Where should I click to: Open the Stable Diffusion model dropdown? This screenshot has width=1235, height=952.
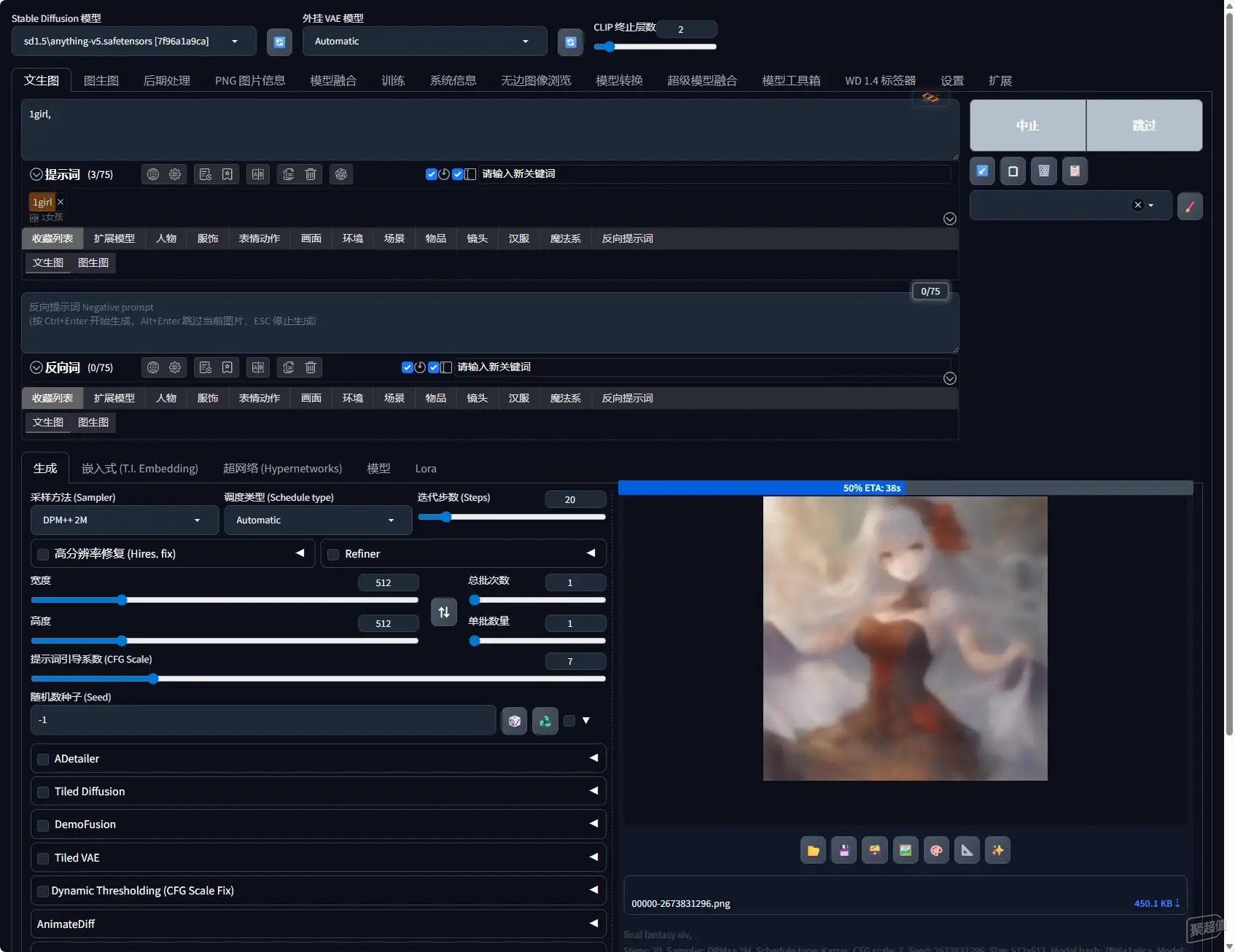[134, 42]
